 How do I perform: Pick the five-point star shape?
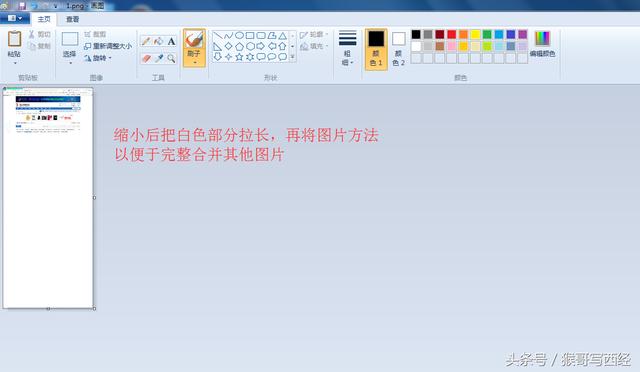(x=239, y=57)
